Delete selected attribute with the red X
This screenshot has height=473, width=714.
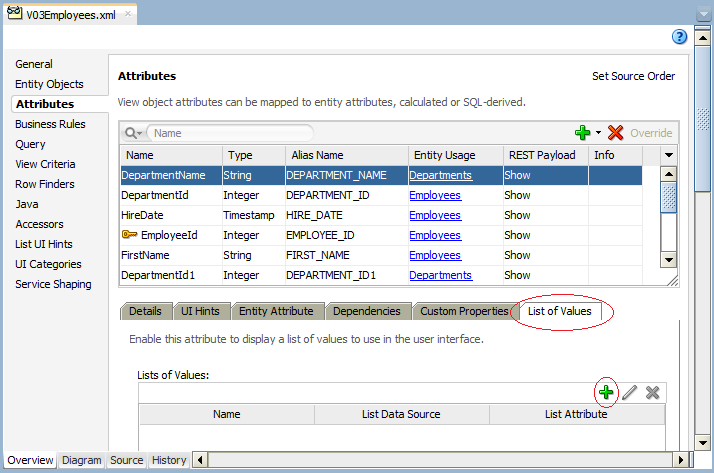[x=615, y=133]
